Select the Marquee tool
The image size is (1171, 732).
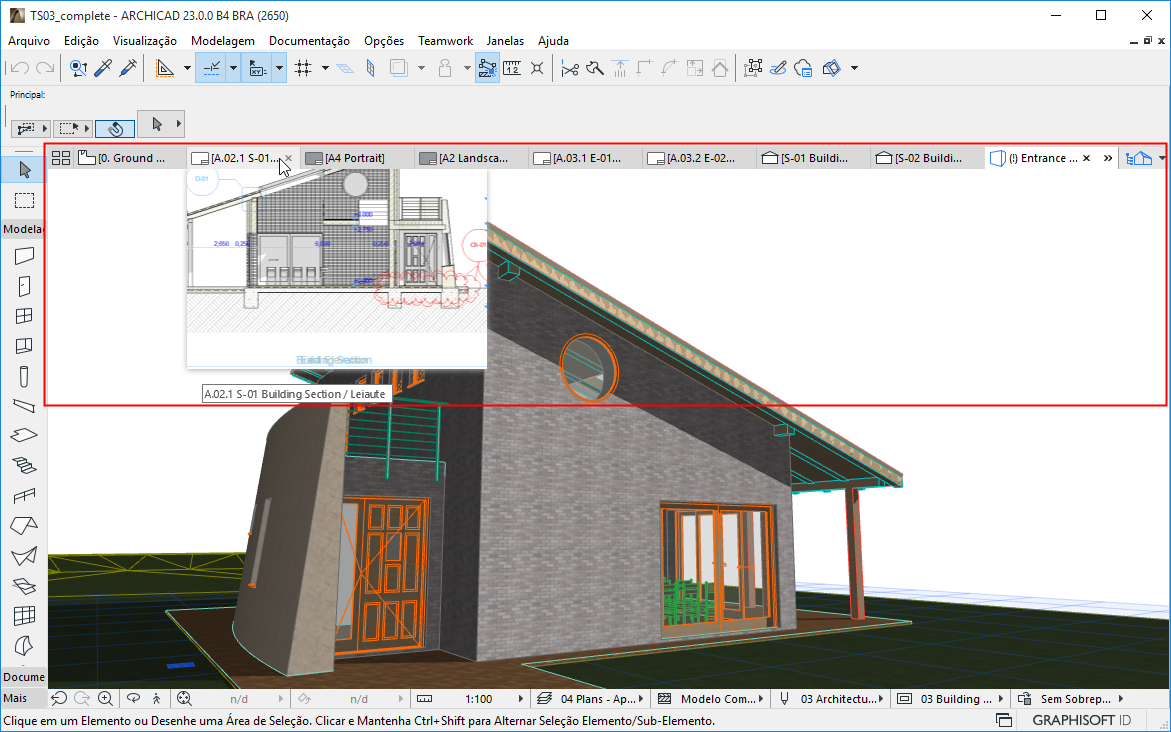(24, 200)
